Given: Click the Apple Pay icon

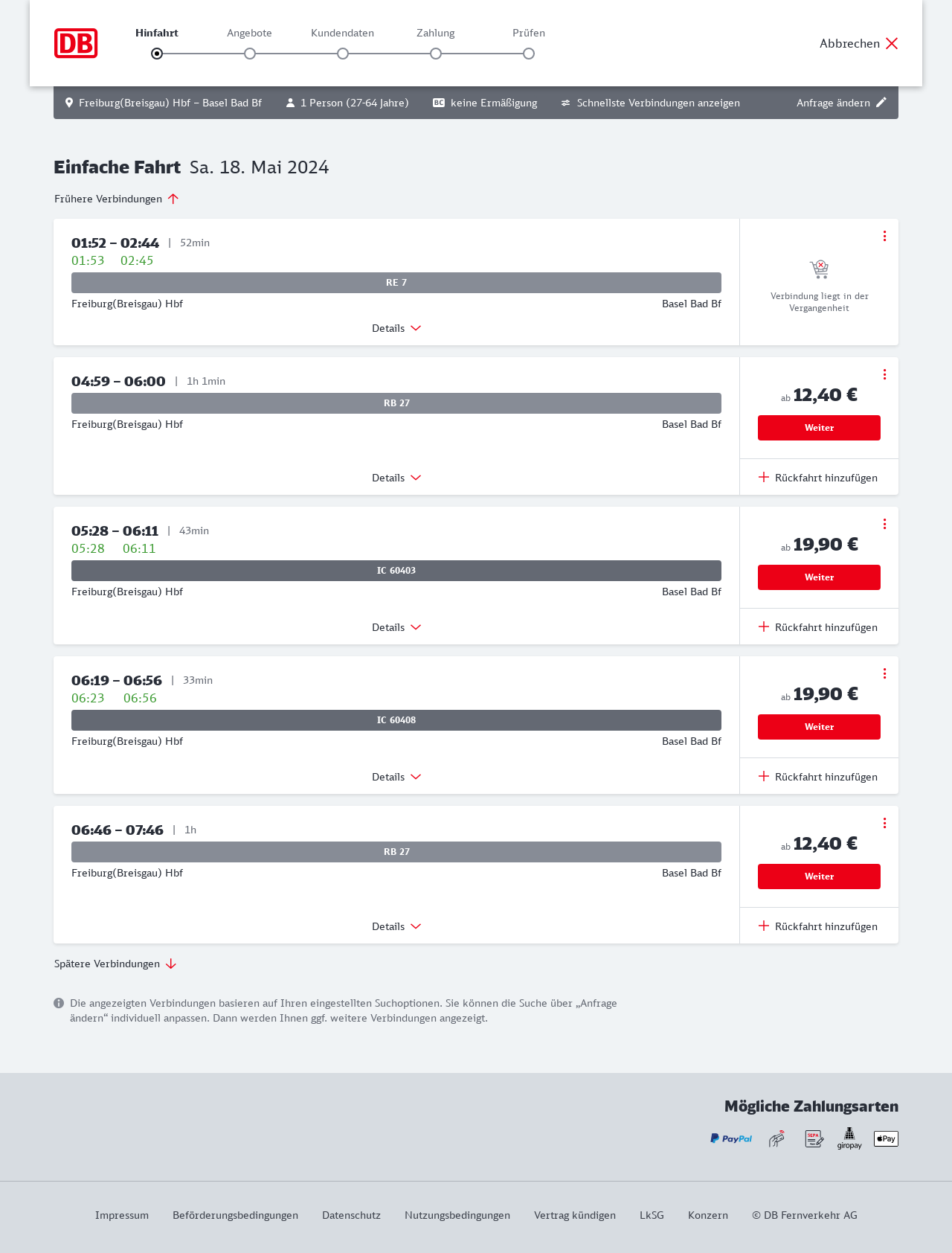Looking at the screenshot, I should [x=886, y=1138].
